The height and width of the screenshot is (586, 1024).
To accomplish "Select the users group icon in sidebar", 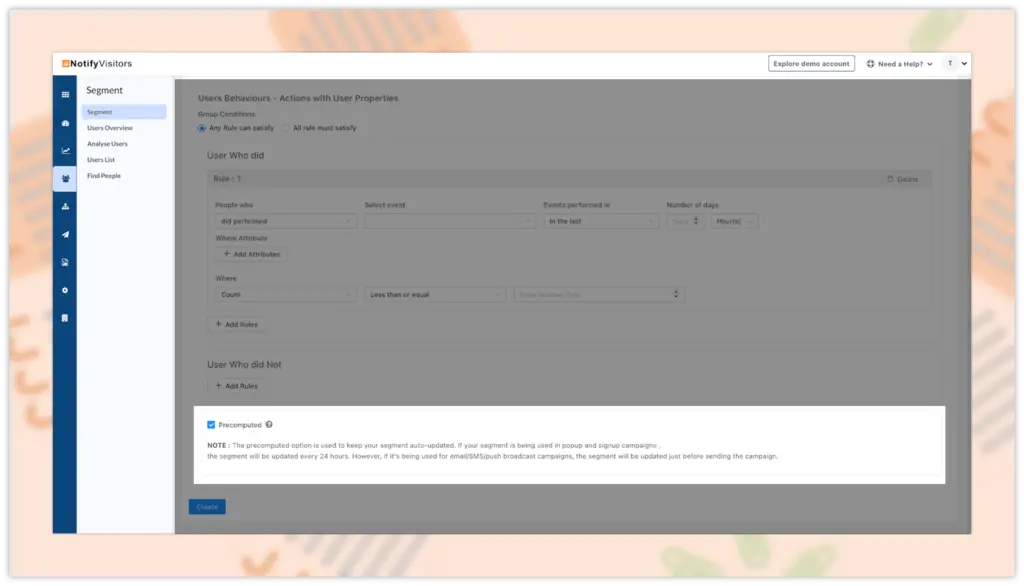I will 65,179.
